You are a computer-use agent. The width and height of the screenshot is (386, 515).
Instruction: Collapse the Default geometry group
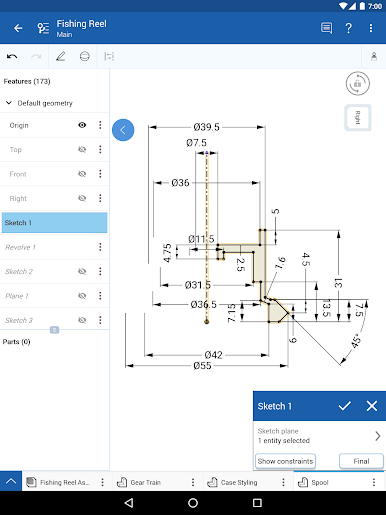click(x=9, y=103)
